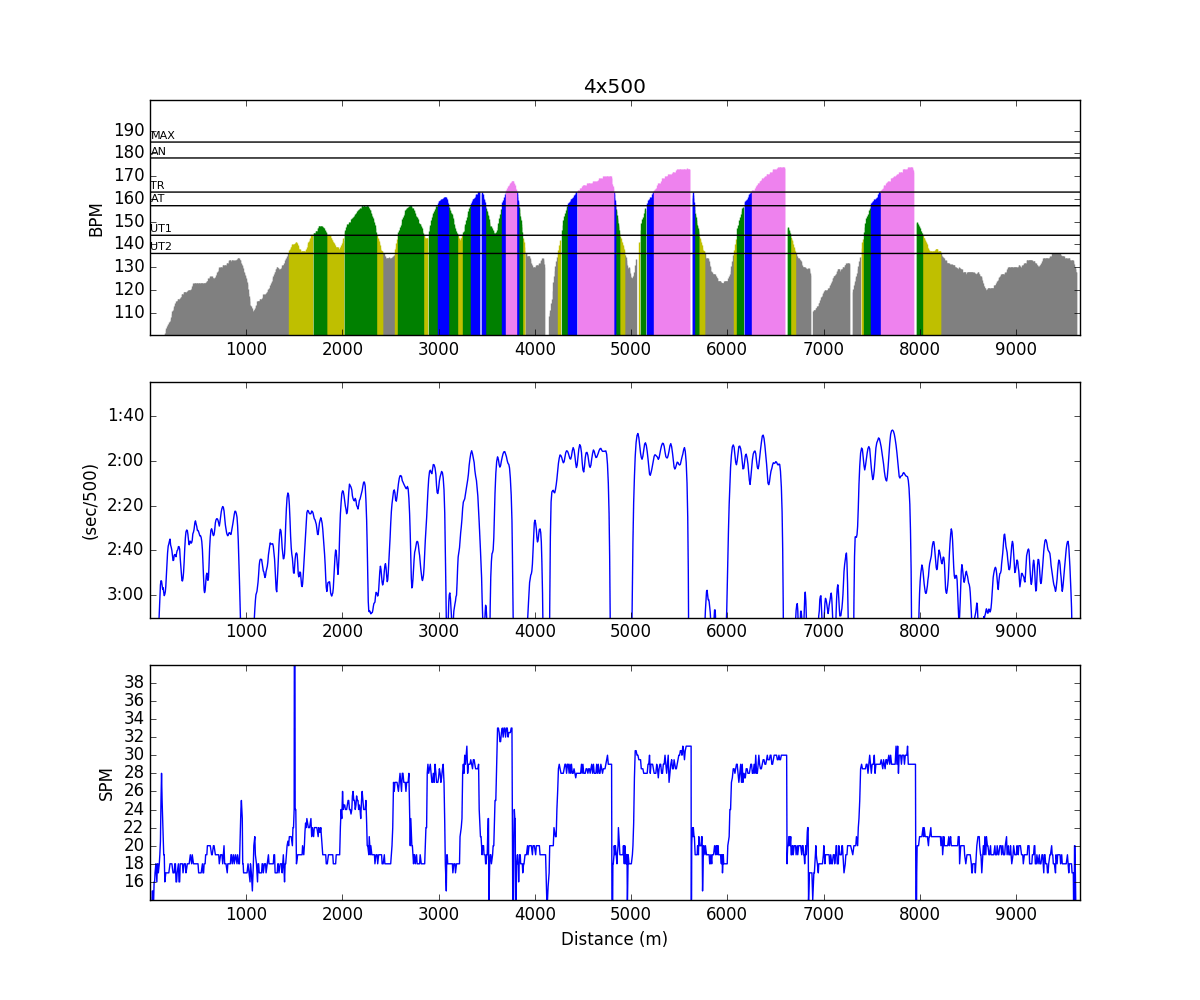Click the UT2 zone label
The height and width of the screenshot is (1000, 1200).
pos(161,247)
